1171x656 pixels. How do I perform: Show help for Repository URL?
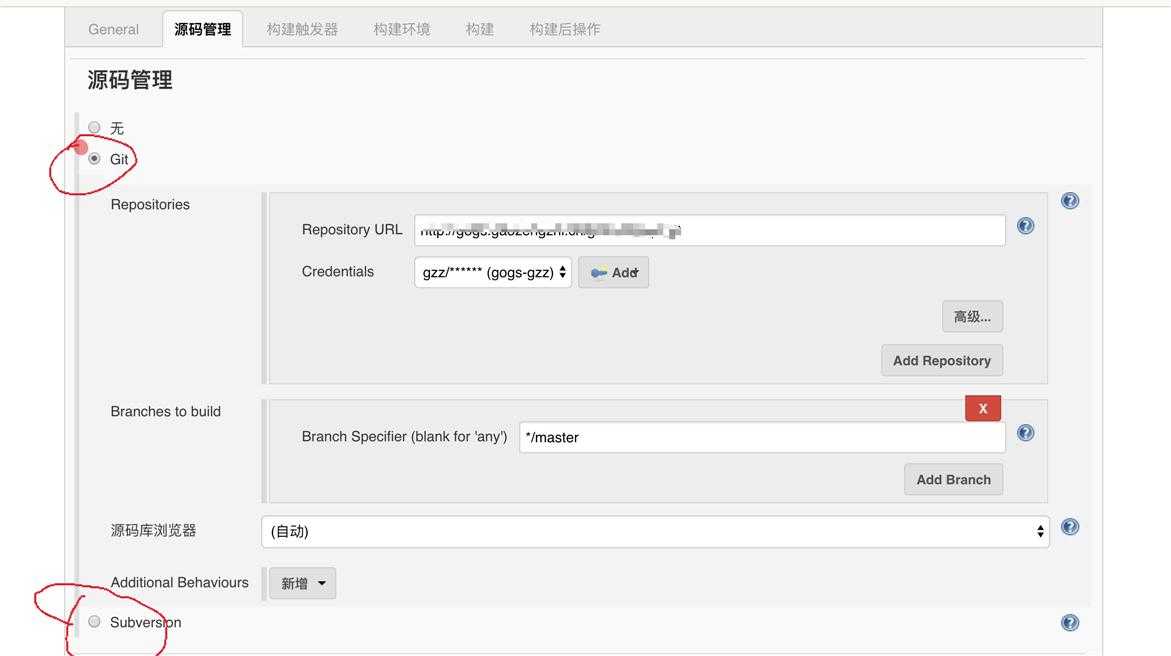point(1025,226)
